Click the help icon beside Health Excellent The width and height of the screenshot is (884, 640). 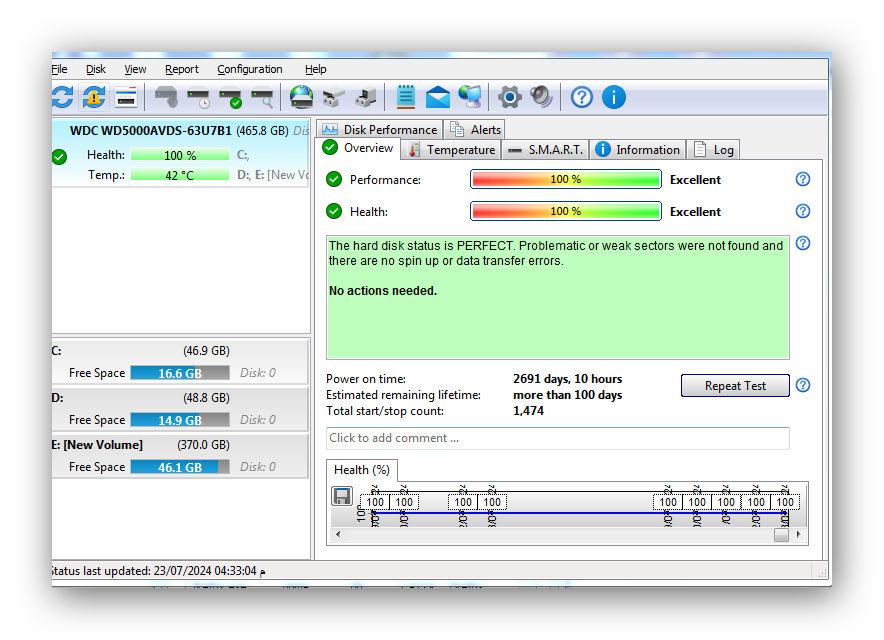pos(803,211)
